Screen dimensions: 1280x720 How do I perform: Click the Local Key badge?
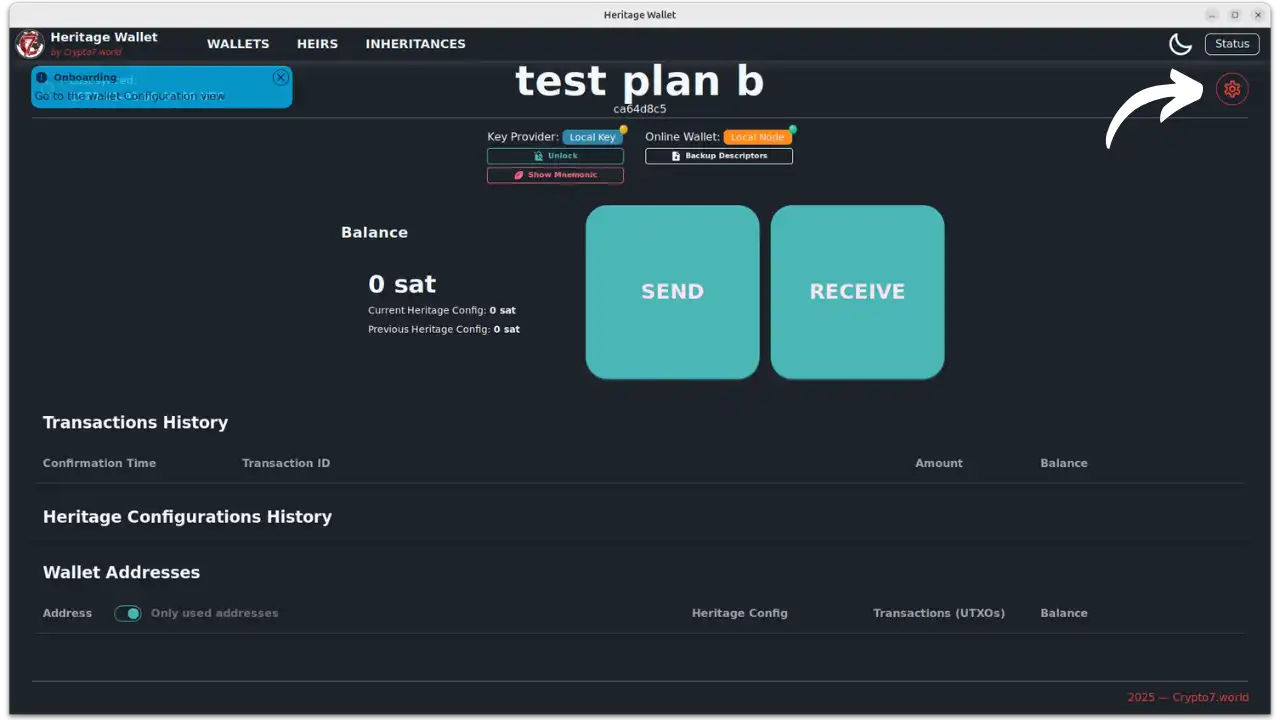[592, 137]
